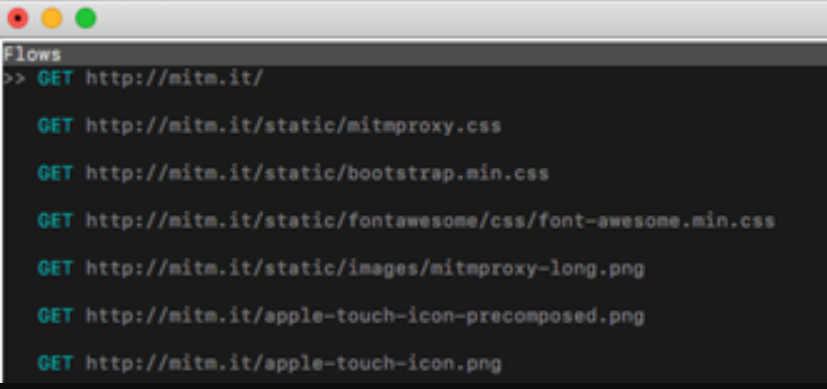Click GET method of the first http://mitm.it/ request

coord(55,79)
